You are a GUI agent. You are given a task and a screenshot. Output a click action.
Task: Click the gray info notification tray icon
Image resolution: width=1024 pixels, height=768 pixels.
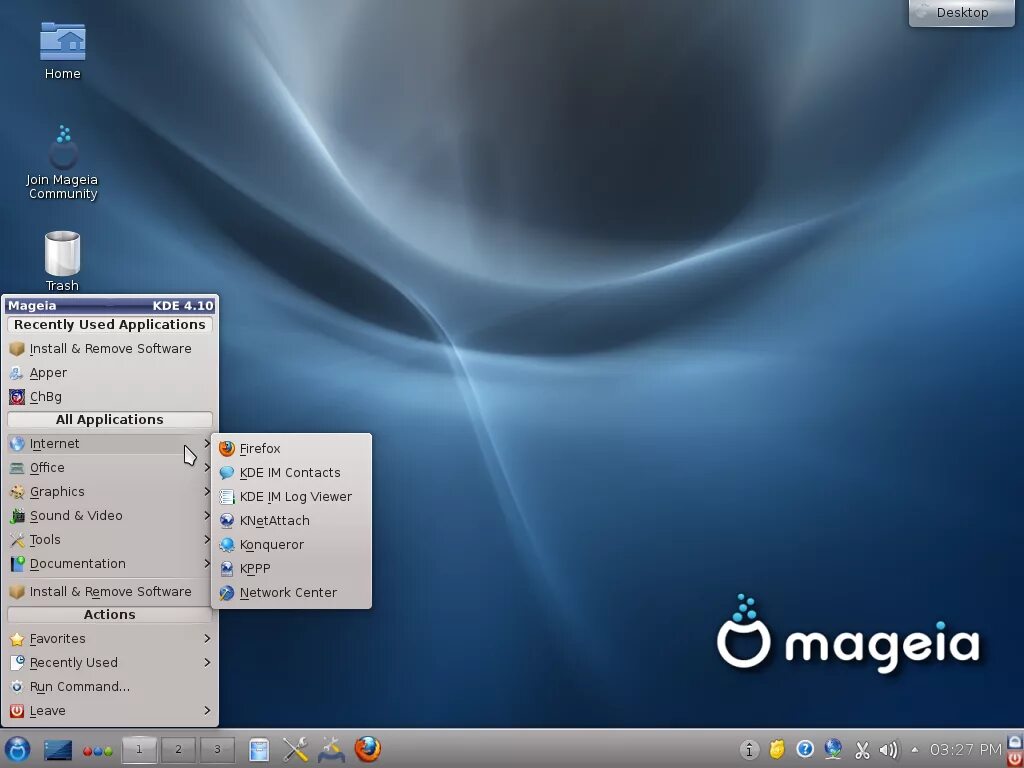coord(749,749)
